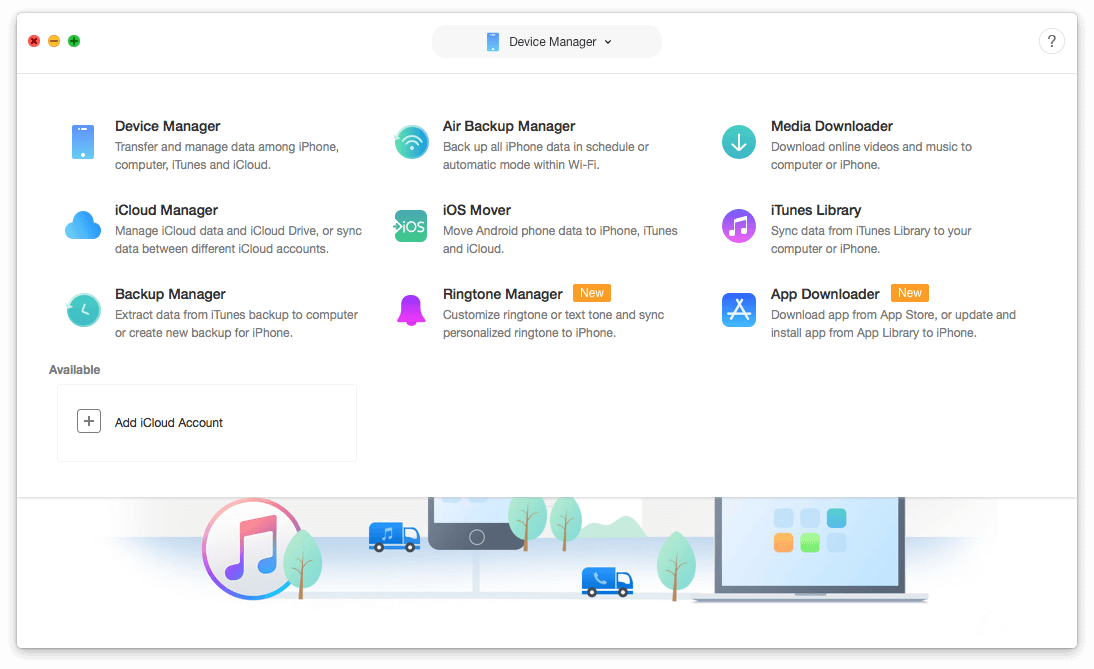Expand the Device Manager dropdown chevron
The image size is (1094, 669).
(608, 42)
